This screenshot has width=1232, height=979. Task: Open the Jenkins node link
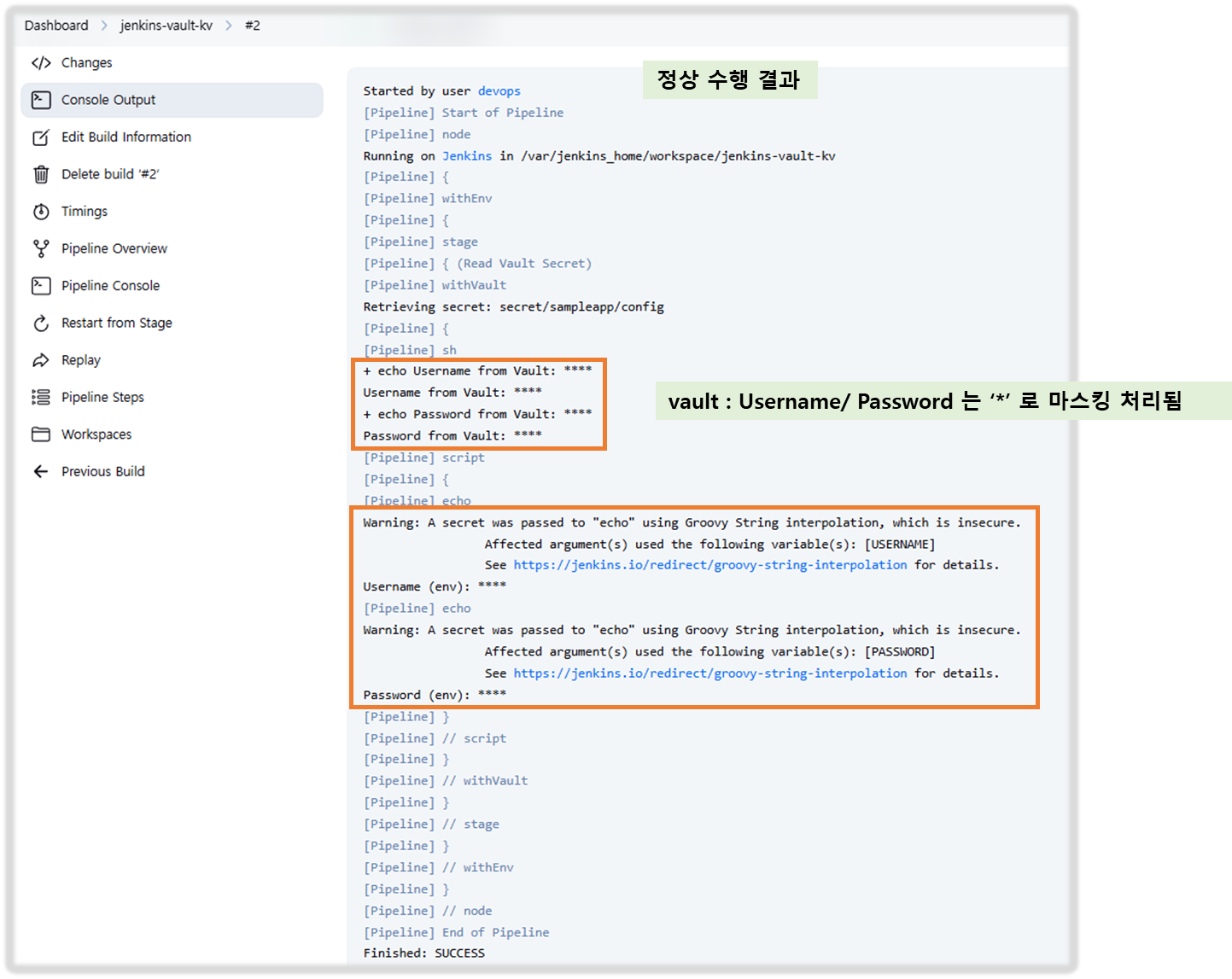(467, 156)
